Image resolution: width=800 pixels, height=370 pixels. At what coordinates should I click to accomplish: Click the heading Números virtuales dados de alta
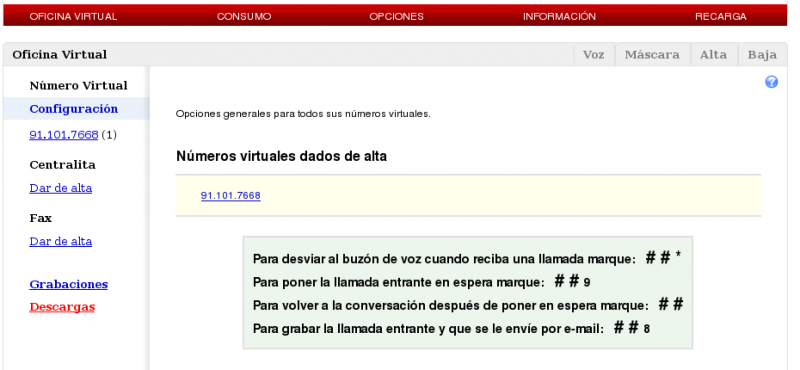pos(282,156)
